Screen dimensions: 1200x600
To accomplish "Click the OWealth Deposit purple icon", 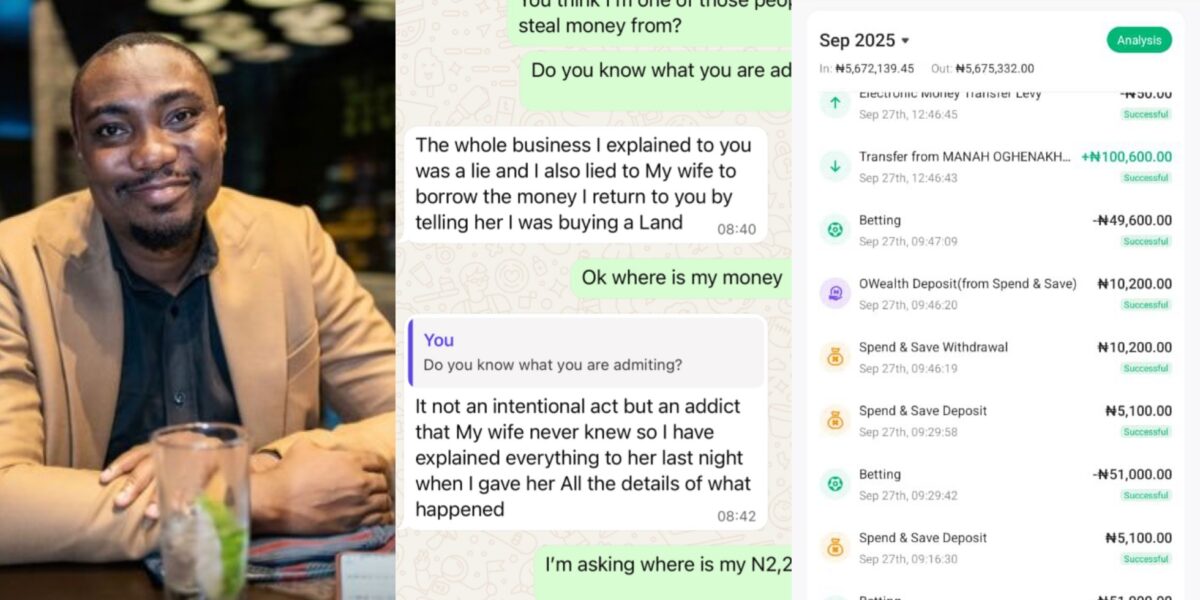I will [835, 293].
